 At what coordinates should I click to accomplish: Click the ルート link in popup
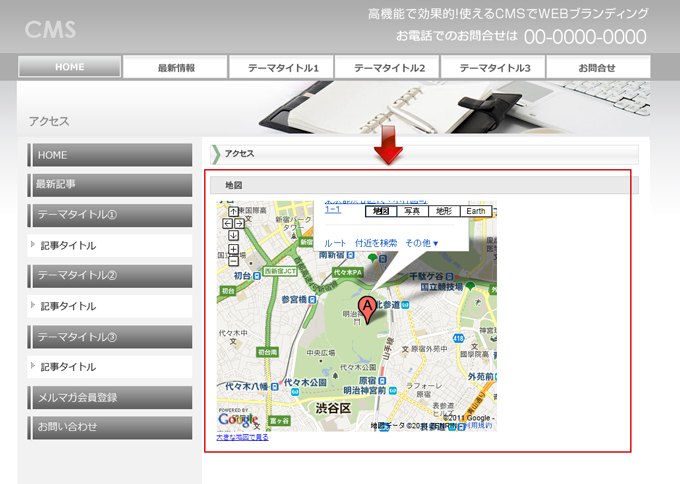335,243
